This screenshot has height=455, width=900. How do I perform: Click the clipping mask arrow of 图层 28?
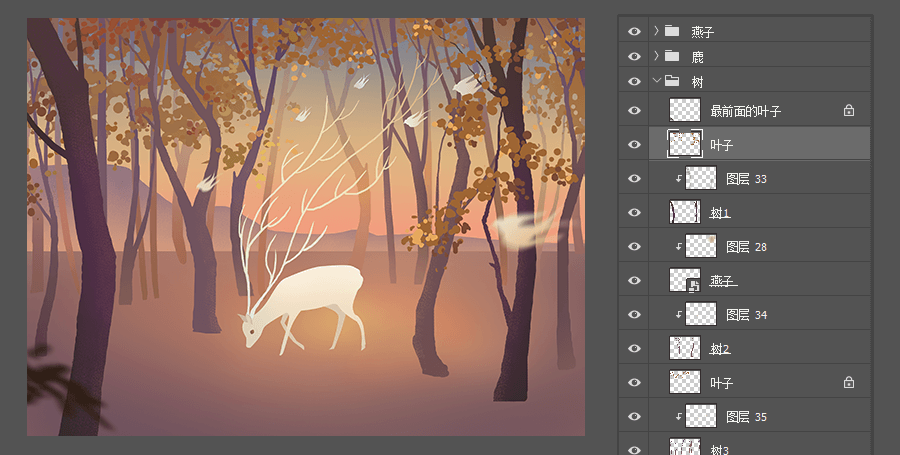(678, 246)
